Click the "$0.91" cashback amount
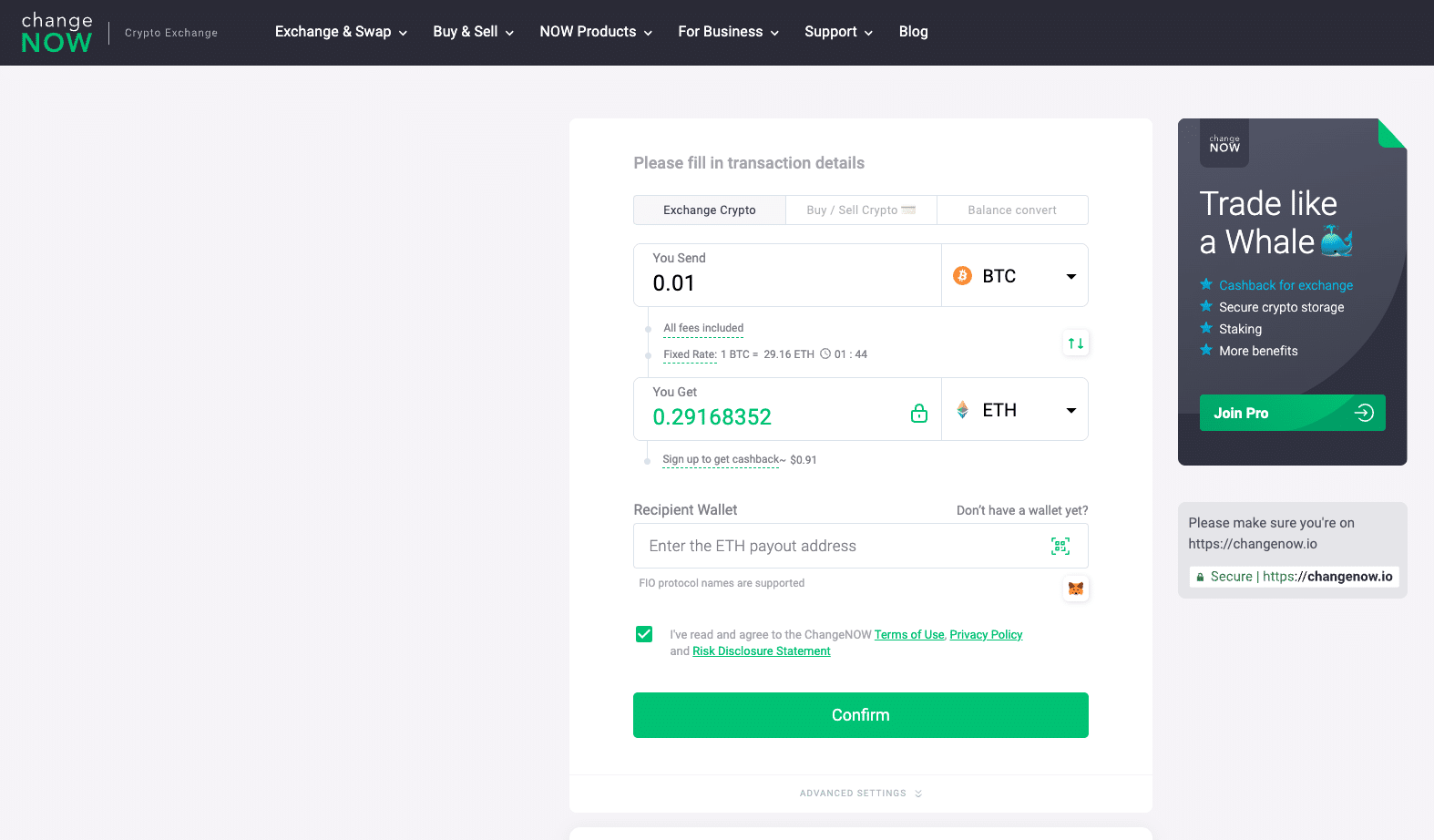The width and height of the screenshot is (1434, 840). (804, 460)
